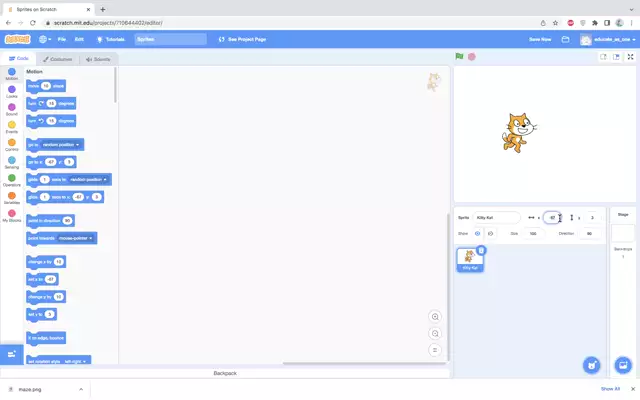Select the Kitty Kat sprite thumbnail
Image resolution: width=640 pixels, height=400 pixels.
coord(470,260)
